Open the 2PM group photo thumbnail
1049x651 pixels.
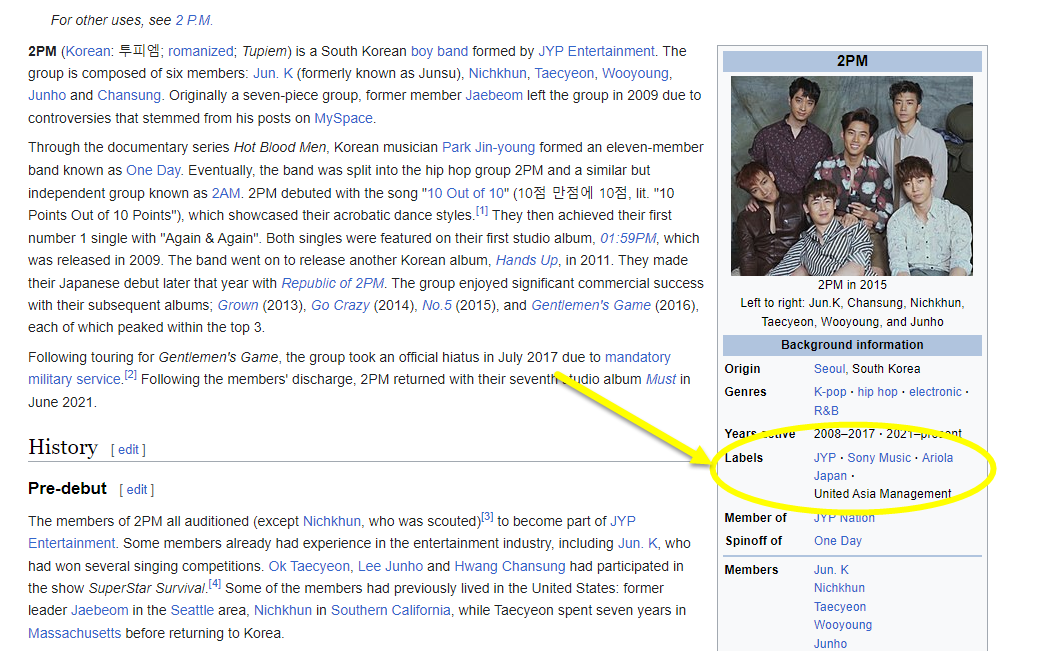click(x=852, y=175)
